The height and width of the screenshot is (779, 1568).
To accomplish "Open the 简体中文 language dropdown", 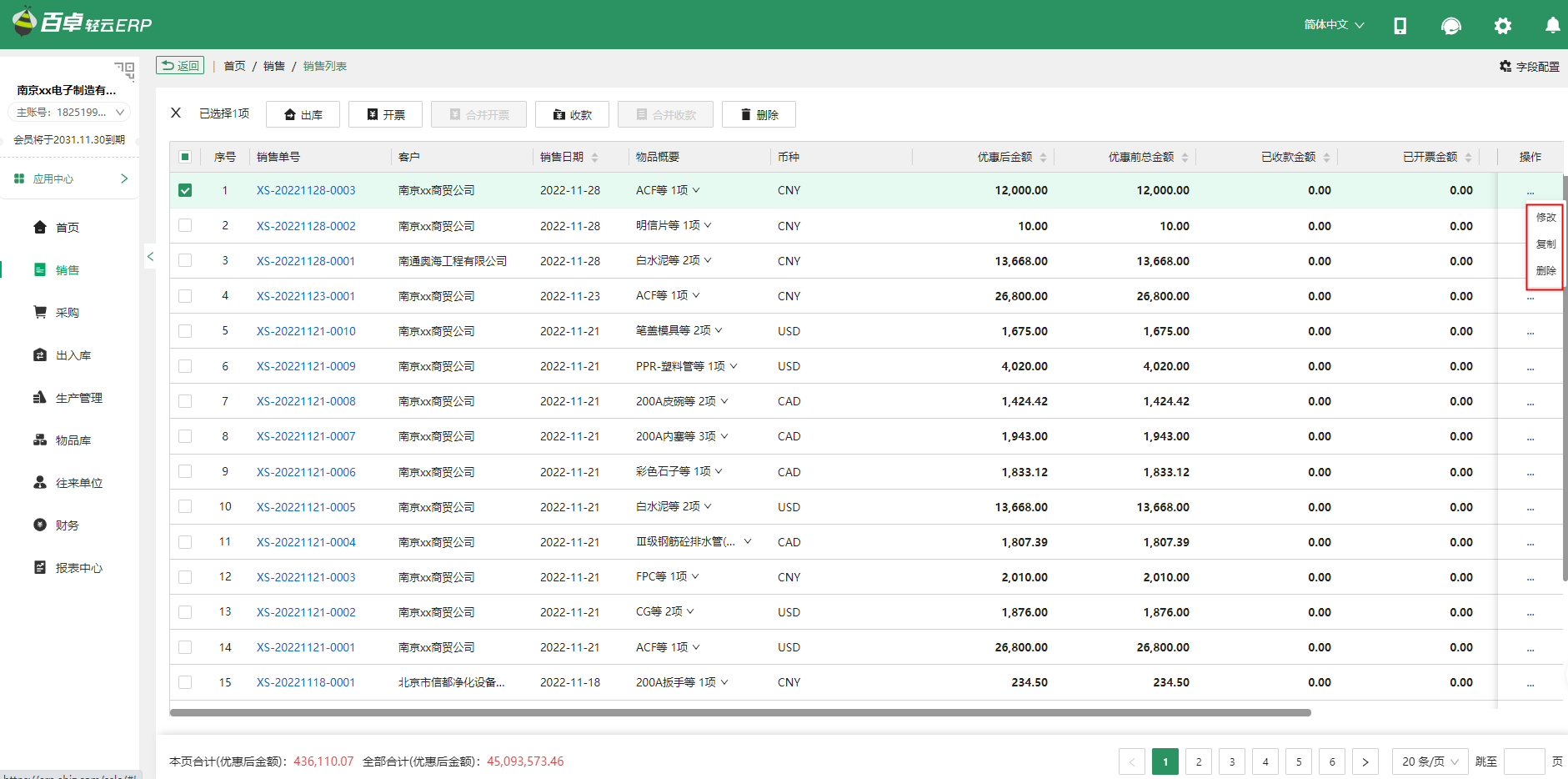I will (x=1334, y=25).
